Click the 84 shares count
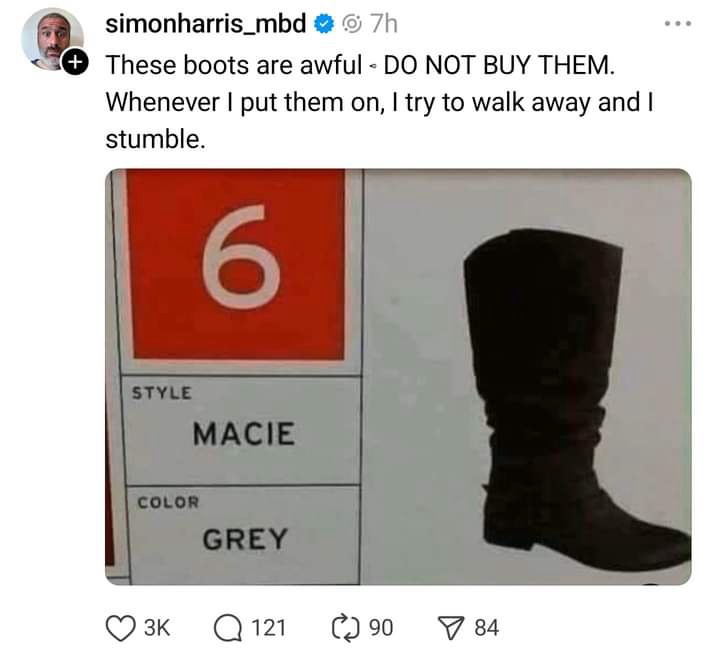The height and width of the screenshot is (661, 720). tap(486, 628)
